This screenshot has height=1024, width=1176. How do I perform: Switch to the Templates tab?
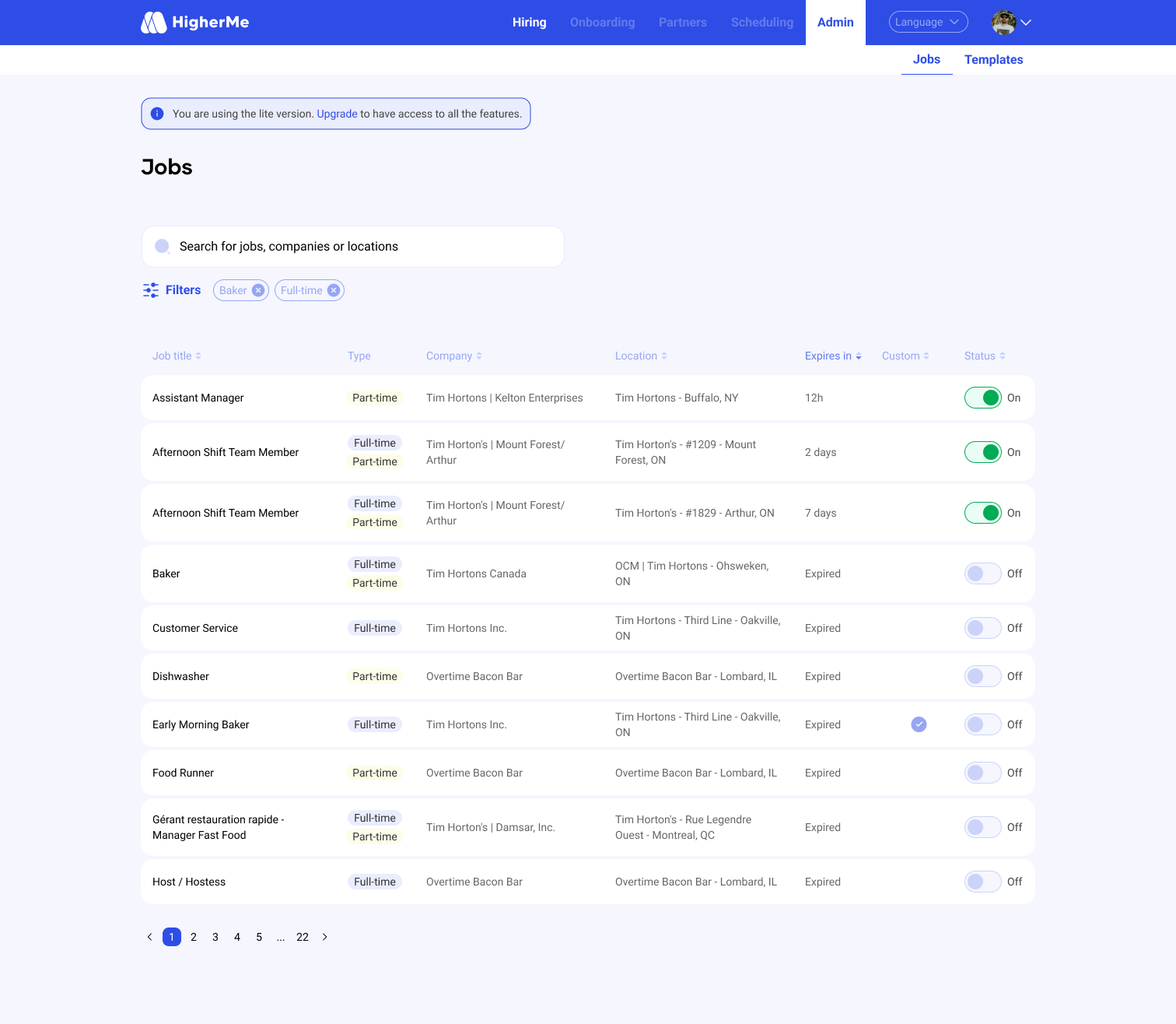coord(994,60)
